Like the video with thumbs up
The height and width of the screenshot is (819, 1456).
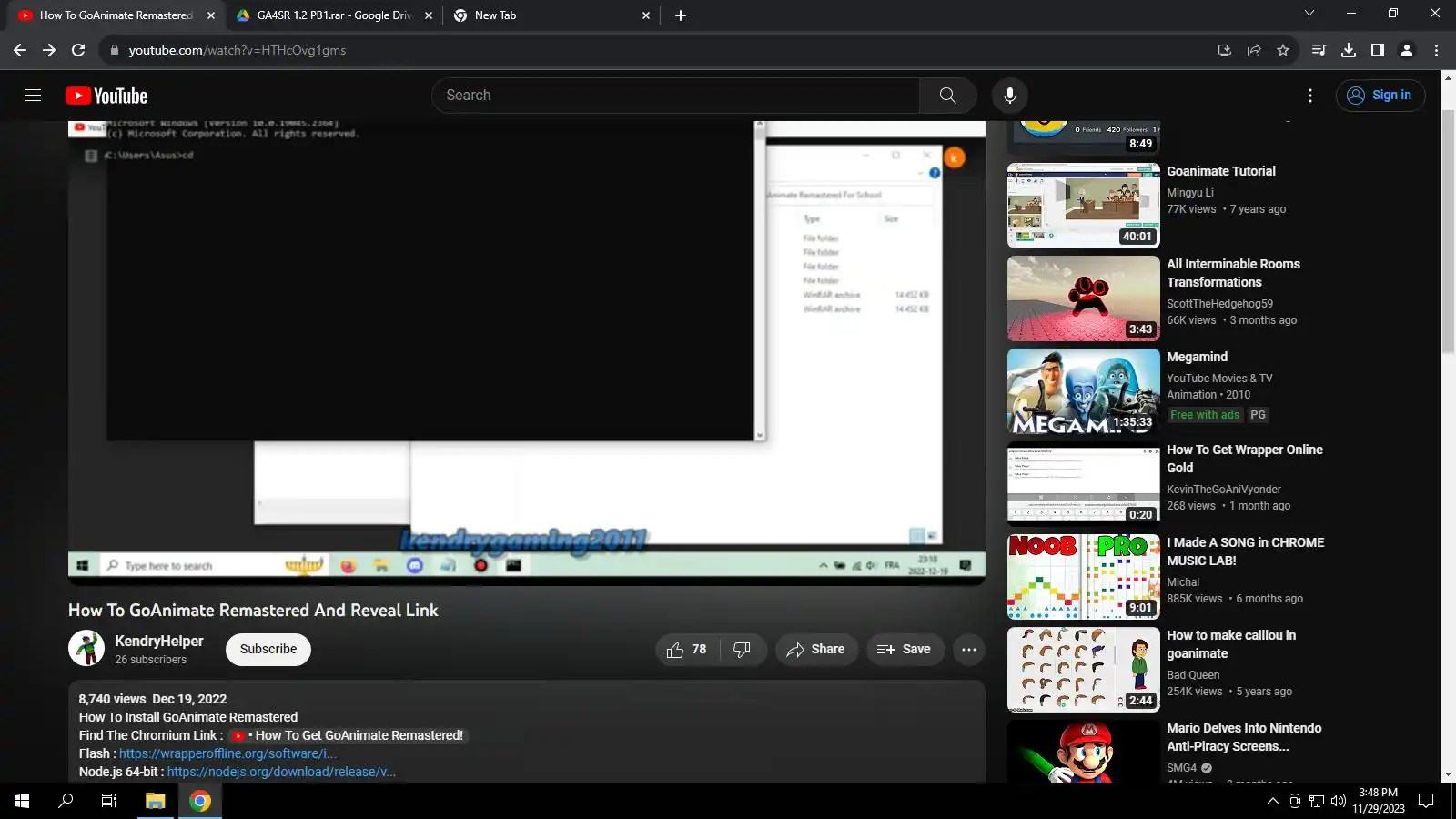[x=687, y=650]
